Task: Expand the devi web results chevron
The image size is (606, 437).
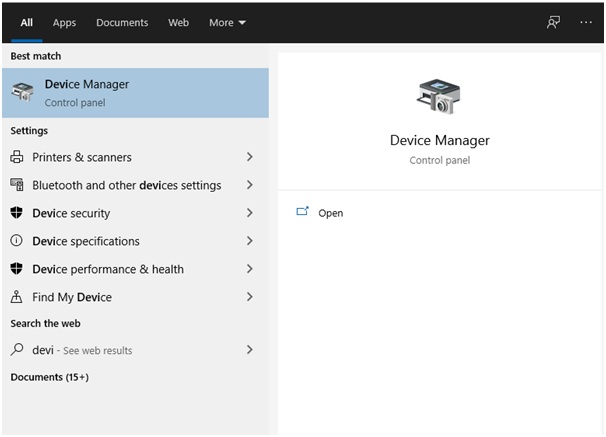Action: point(250,350)
